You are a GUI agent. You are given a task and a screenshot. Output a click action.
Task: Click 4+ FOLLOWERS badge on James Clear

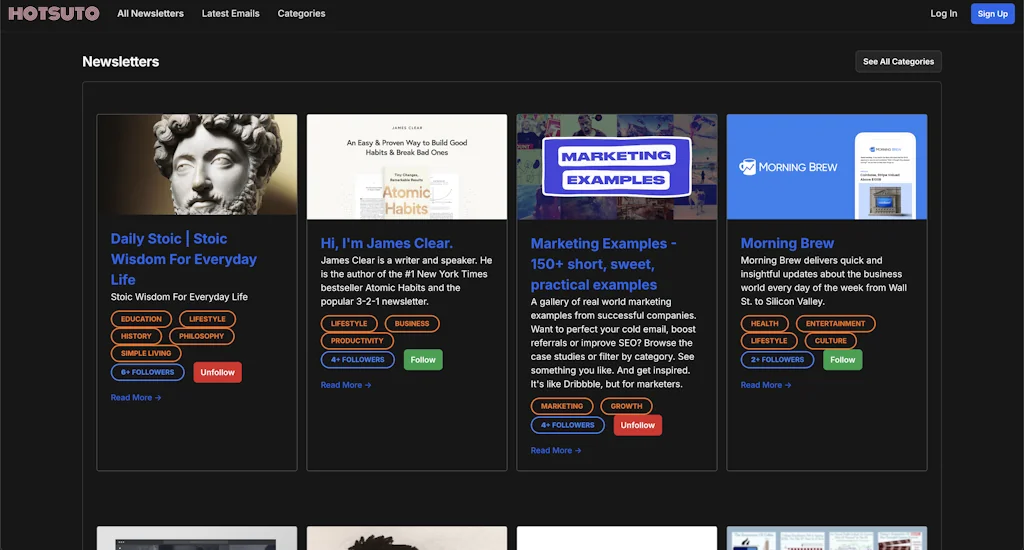pyautogui.click(x=357, y=360)
